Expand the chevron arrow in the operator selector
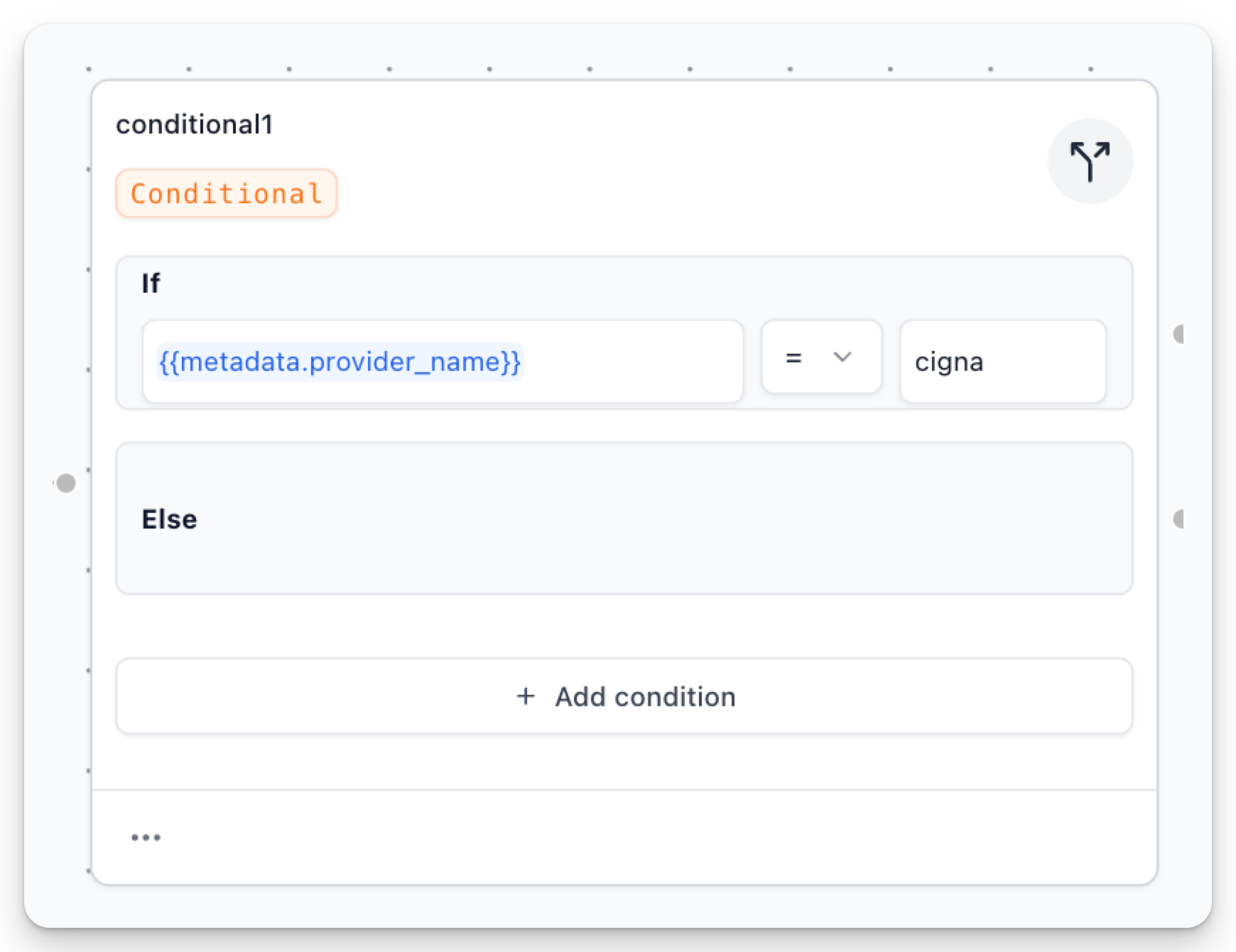The height and width of the screenshot is (952, 1236). click(842, 357)
